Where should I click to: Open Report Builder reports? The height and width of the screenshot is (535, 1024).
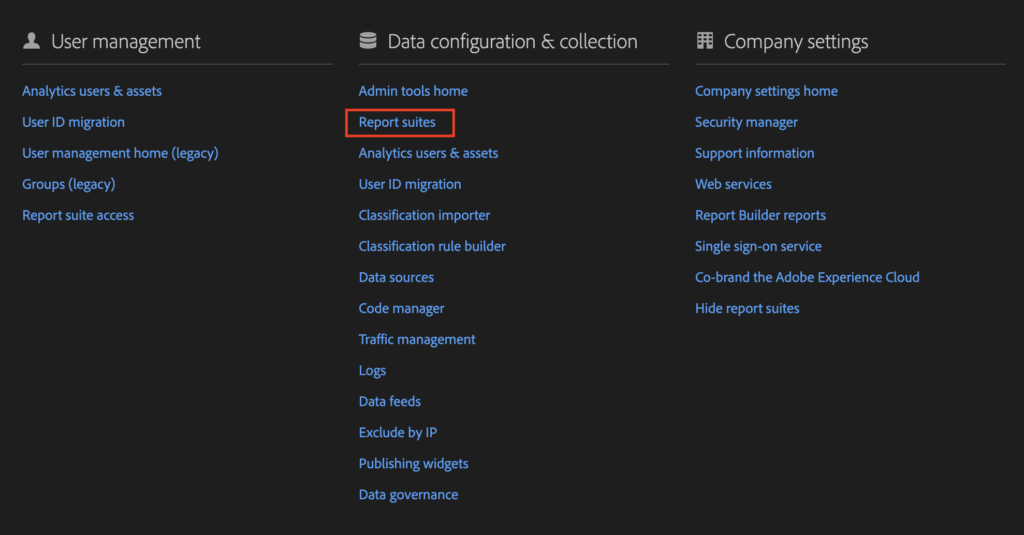(x=760, y=215)
